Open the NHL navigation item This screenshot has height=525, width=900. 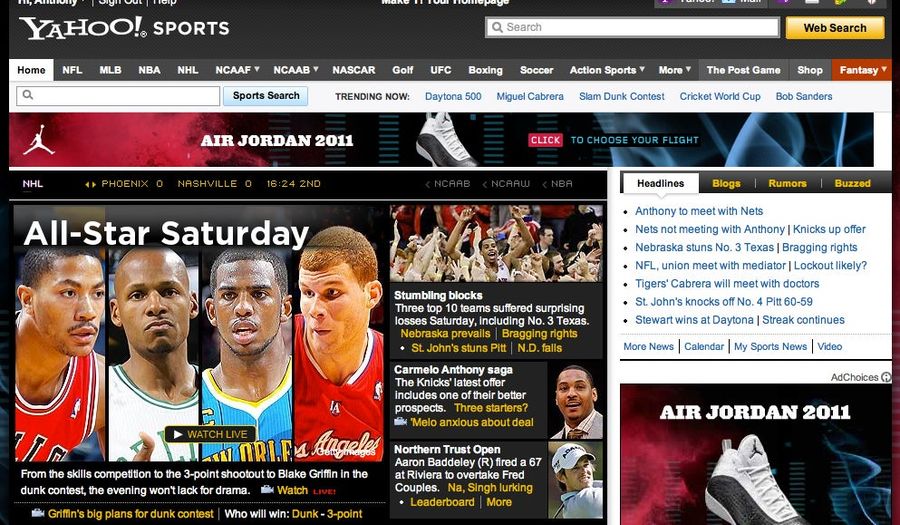tap(188, 70)
